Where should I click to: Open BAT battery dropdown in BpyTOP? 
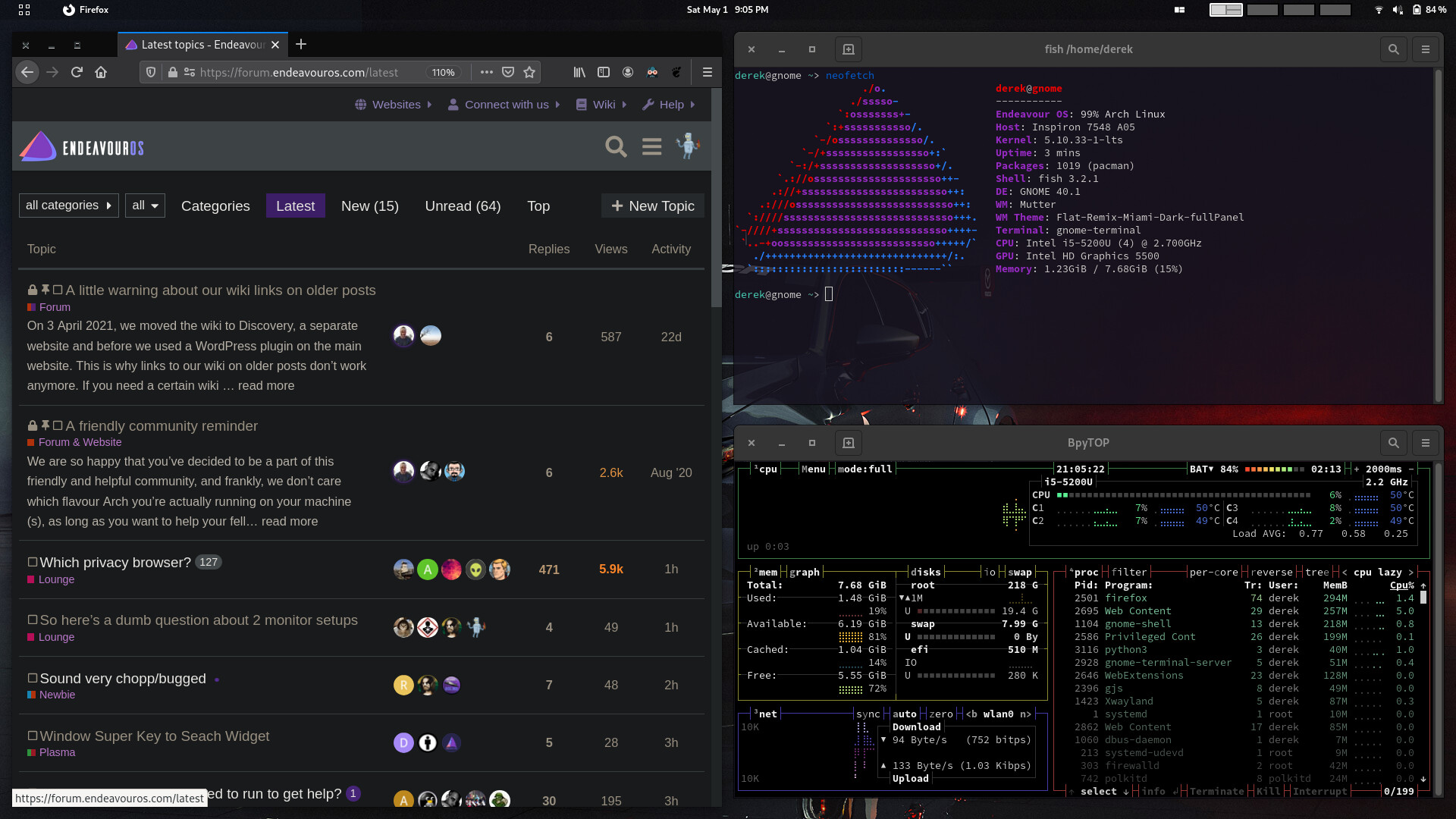[1201, 469]
